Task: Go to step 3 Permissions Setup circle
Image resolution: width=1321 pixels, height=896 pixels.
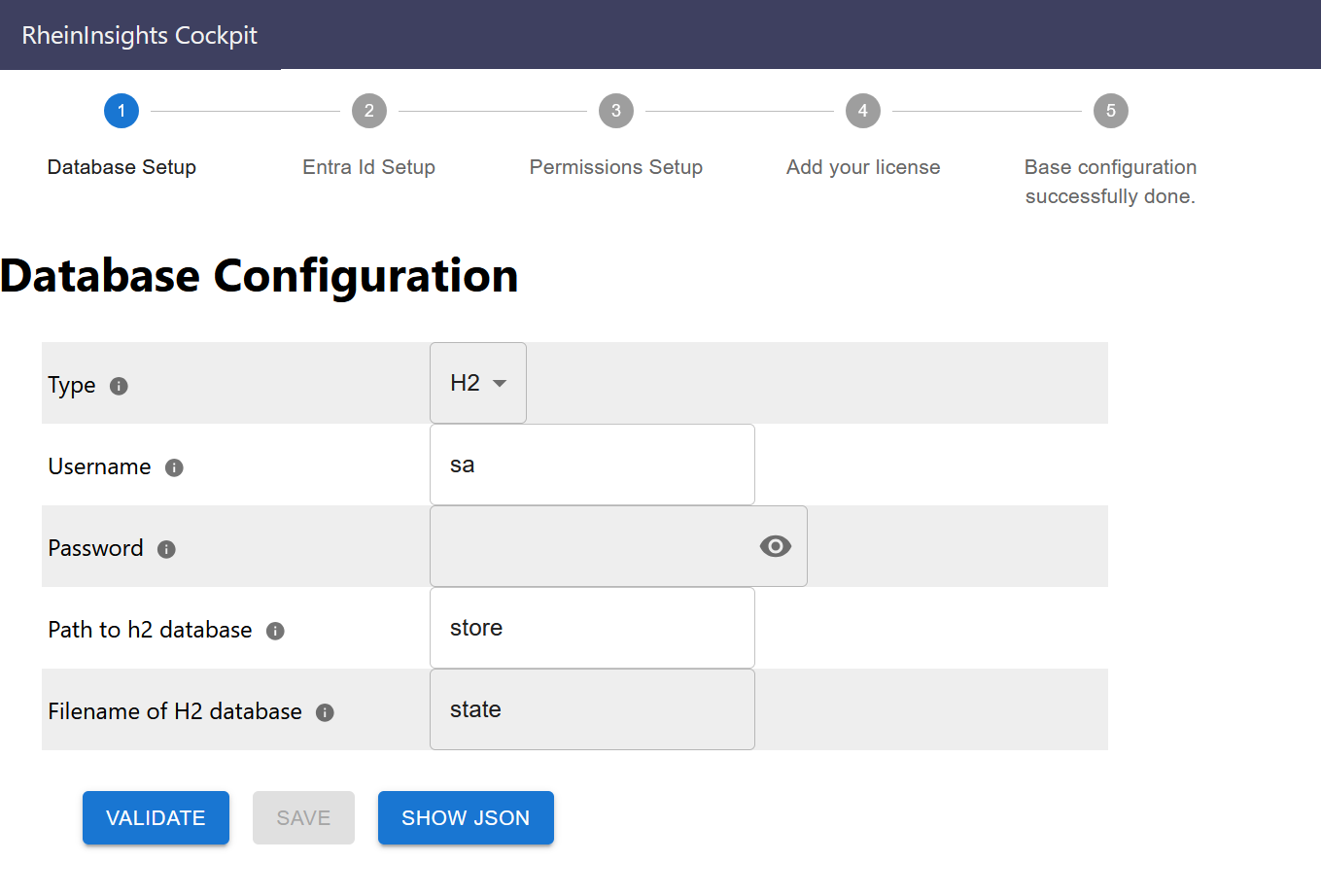Action: click(x=616, y=111)
